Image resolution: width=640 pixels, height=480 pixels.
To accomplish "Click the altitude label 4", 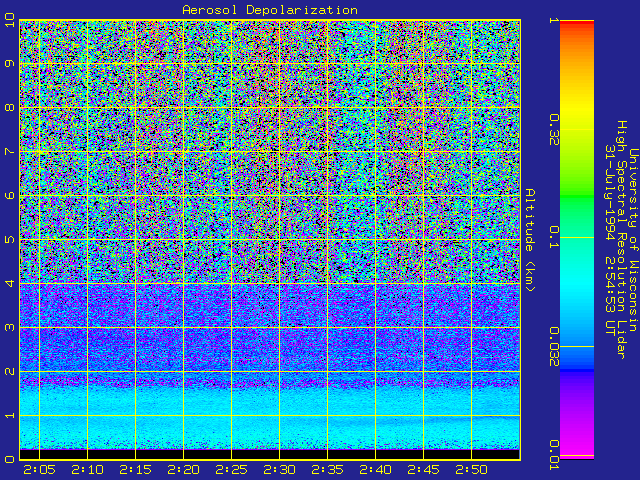I will pos(10,283).
